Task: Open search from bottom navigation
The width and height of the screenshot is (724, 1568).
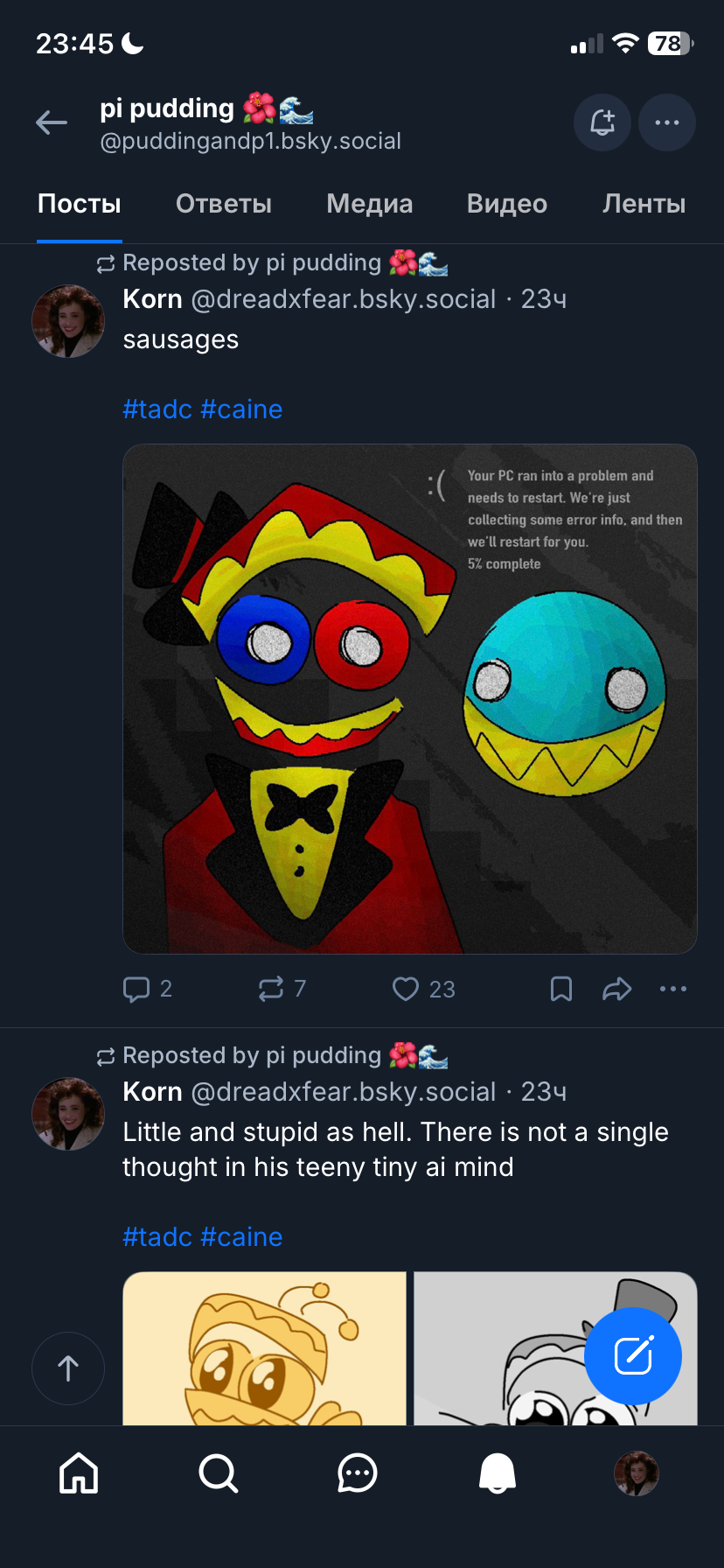Action: click(x=218, y=1473)
